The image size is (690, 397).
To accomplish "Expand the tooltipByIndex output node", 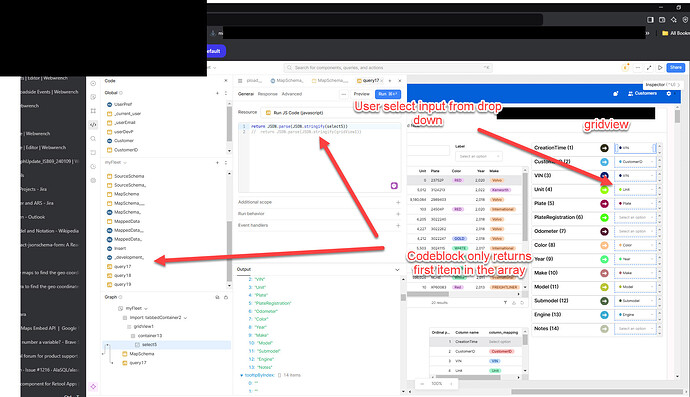I will click(x=242, y=375).
